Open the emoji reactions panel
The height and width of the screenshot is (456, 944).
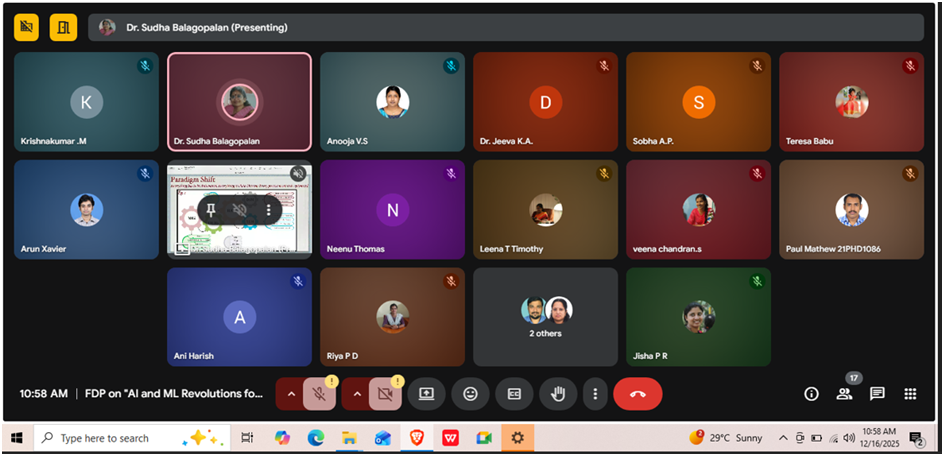pyautogui.click(x=470, y=394)
